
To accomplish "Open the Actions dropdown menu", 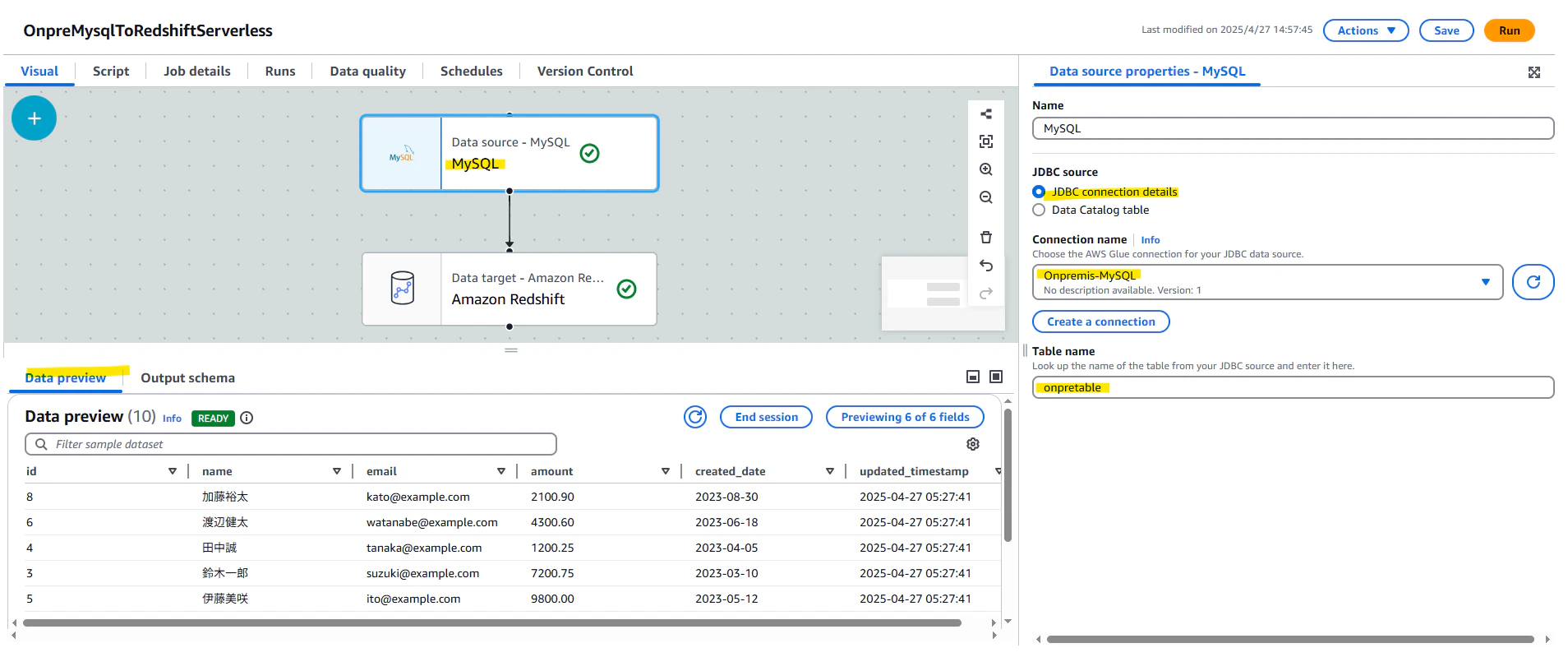I will tap(1366, 30).
